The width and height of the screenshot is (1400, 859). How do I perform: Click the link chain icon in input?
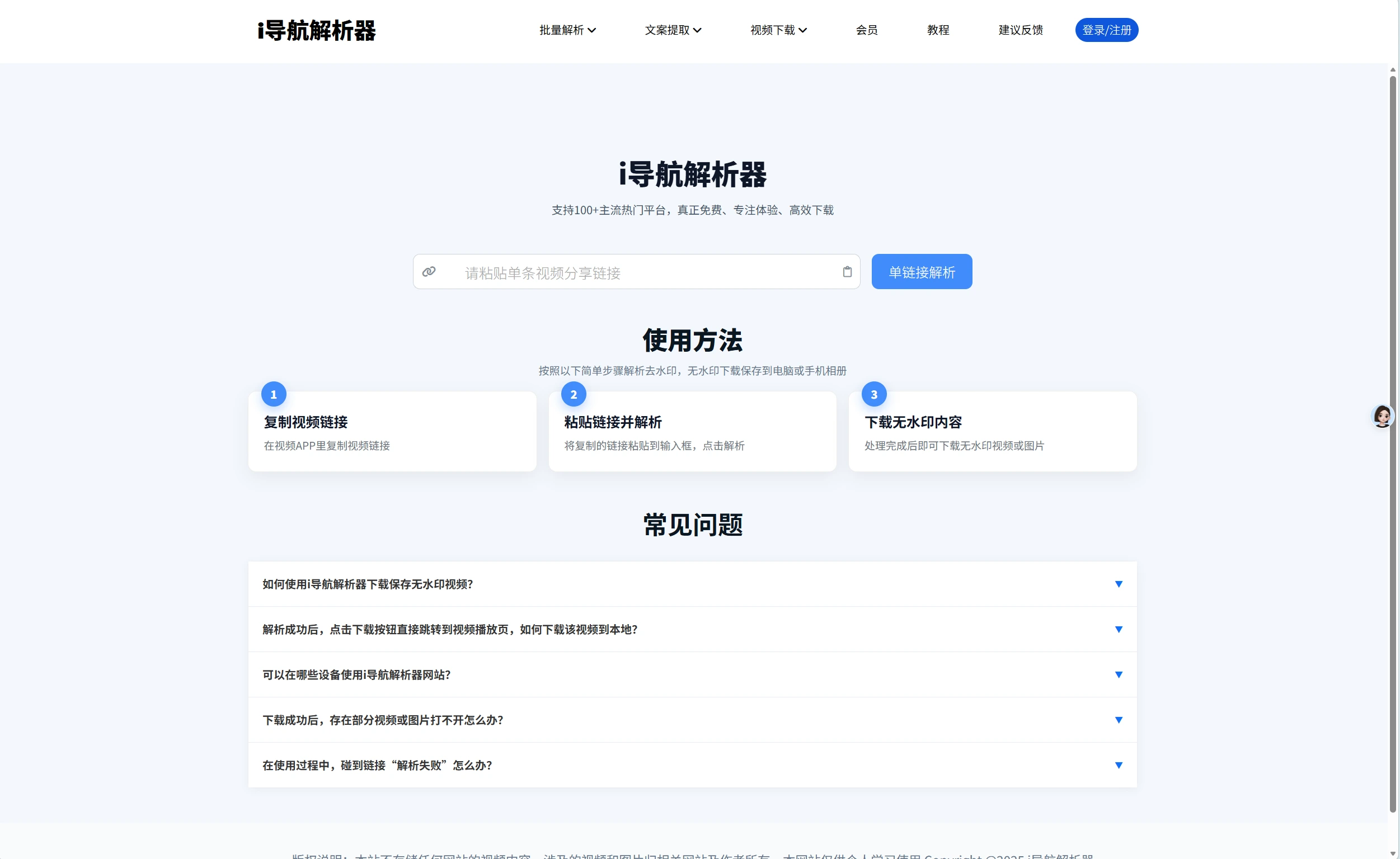click(429, 272)
